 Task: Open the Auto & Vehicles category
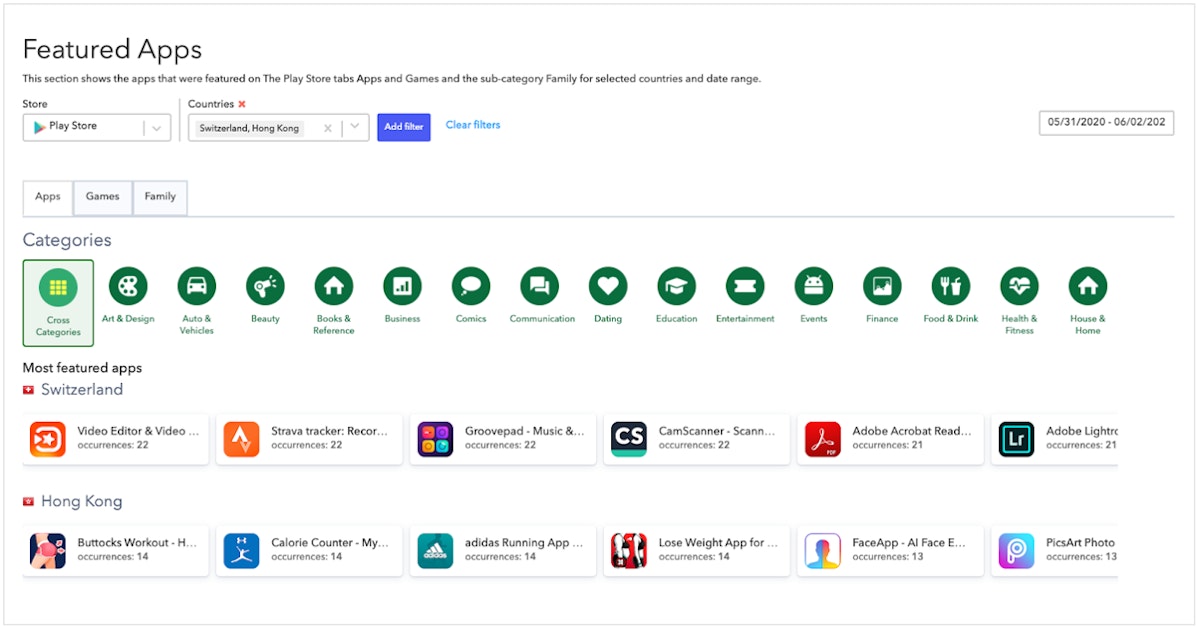coord(196,287)
